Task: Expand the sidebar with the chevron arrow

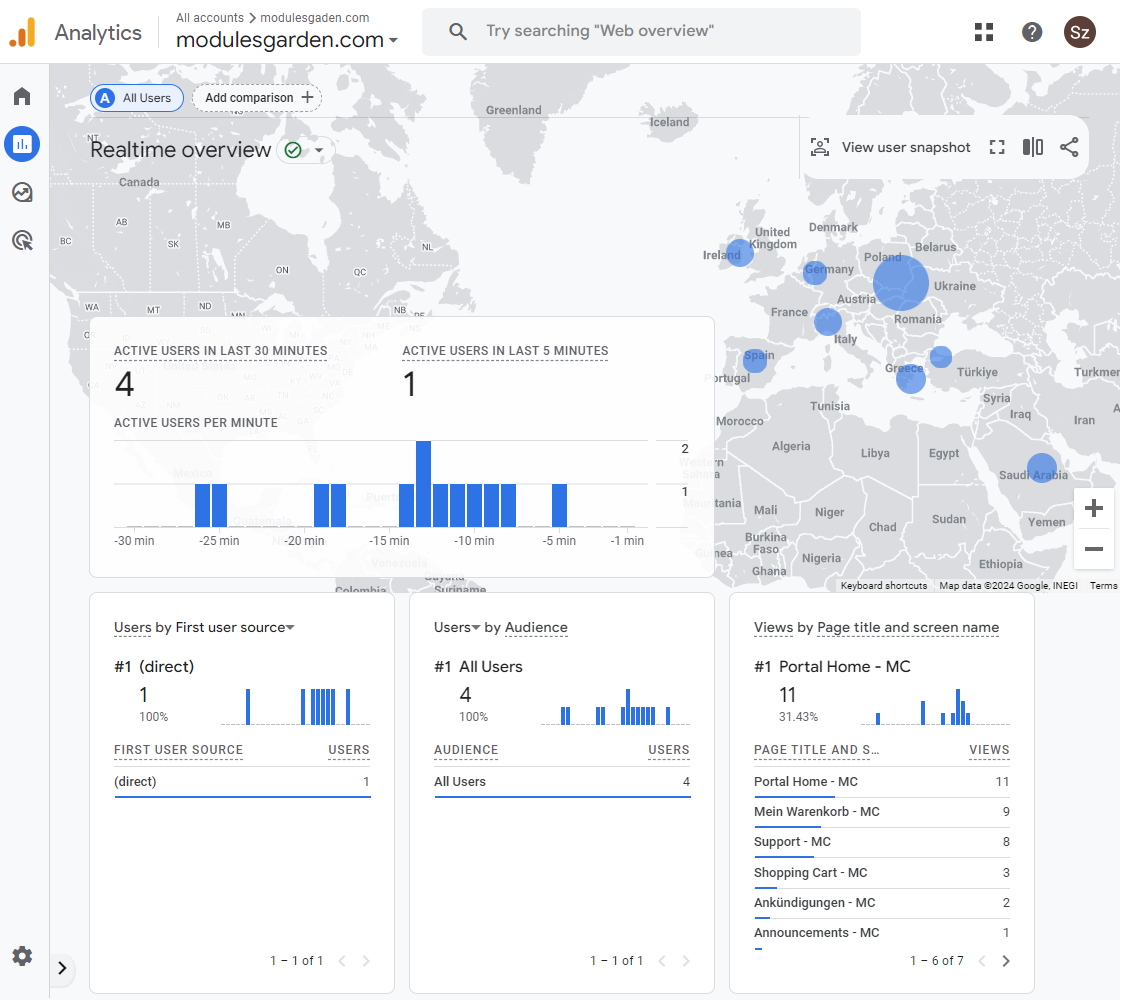Action: (62, 968)
